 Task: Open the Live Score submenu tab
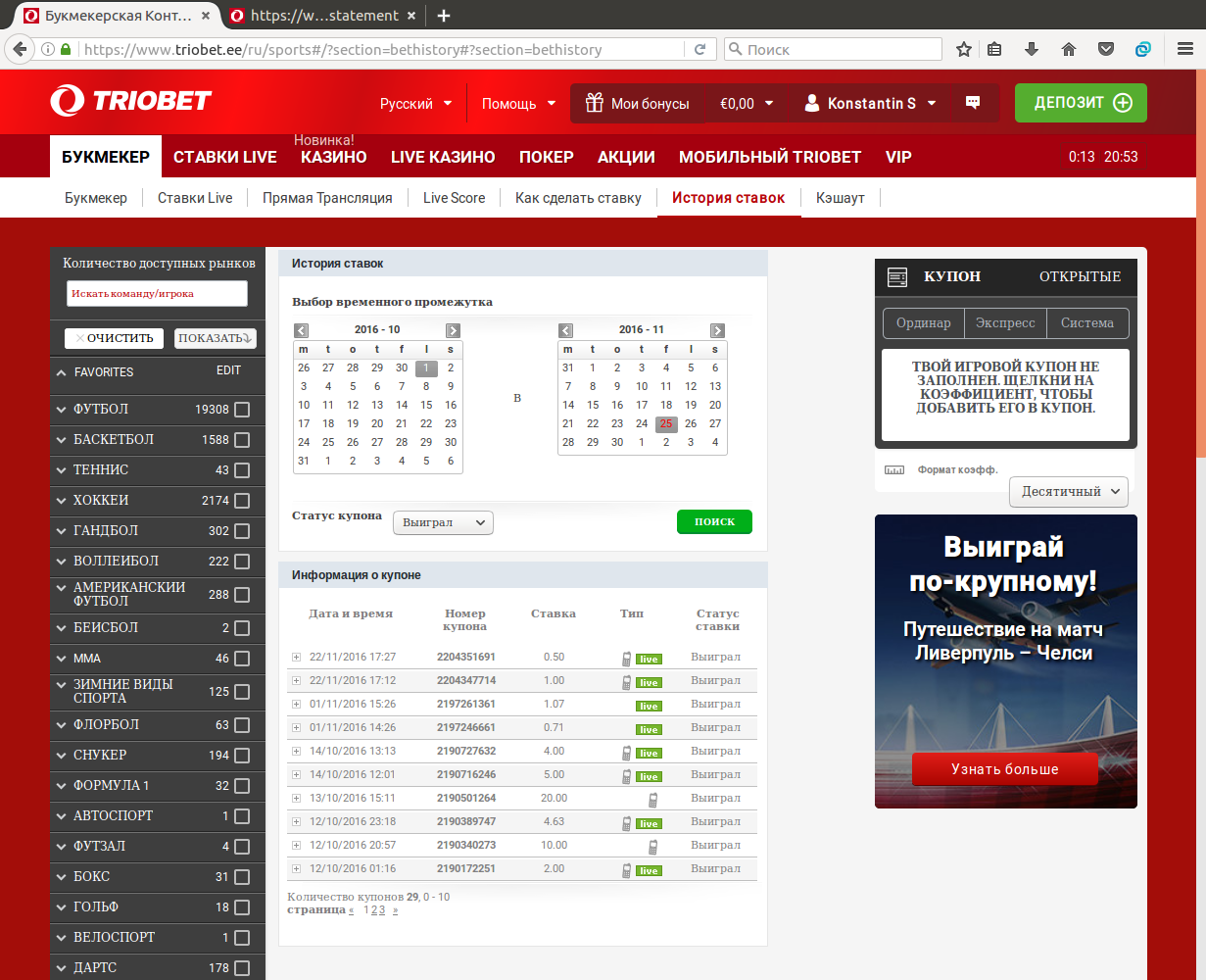(454, 198)
